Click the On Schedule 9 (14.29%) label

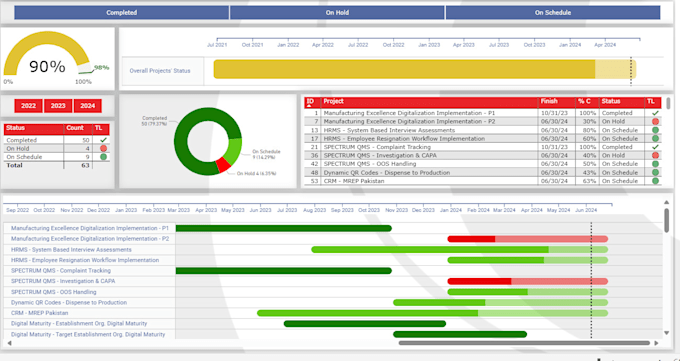[266, 154]
